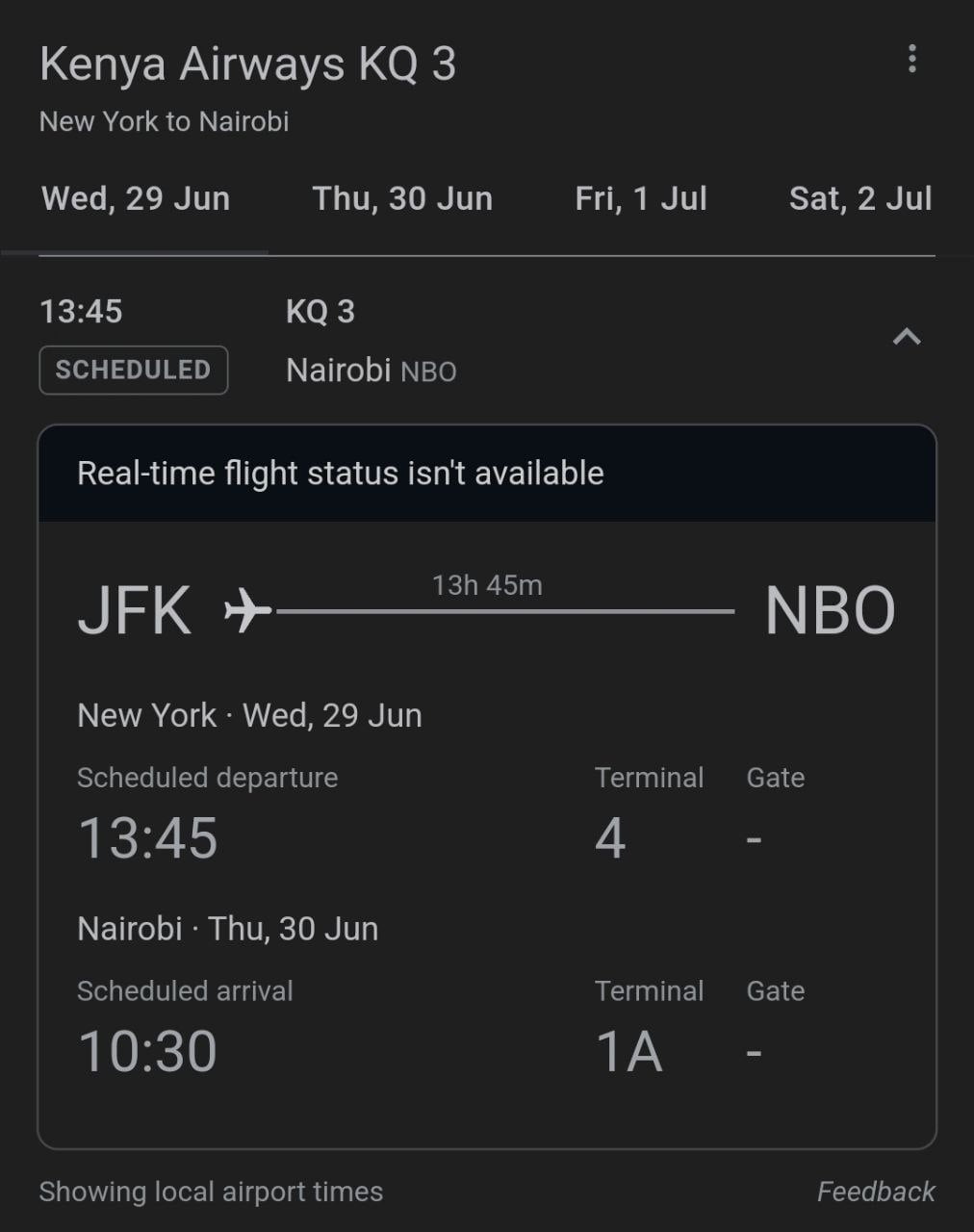Viewport: 974px width, 1232px height.
Task: Open the Sat, 2 Jul tab
Action: [x=859, y=199]
